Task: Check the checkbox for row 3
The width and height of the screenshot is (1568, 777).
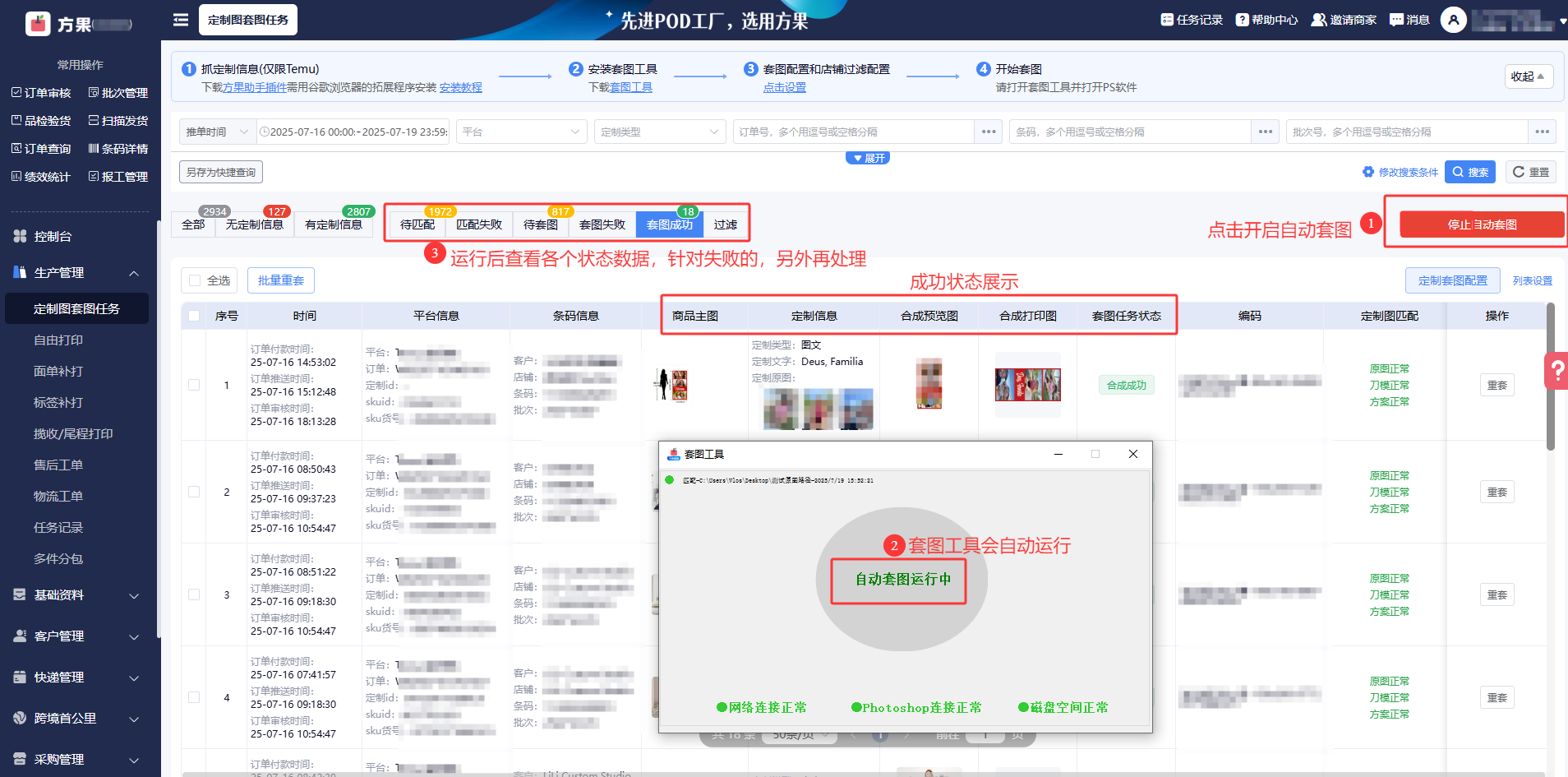Action: pyautogui.click(x=194, y=594)
